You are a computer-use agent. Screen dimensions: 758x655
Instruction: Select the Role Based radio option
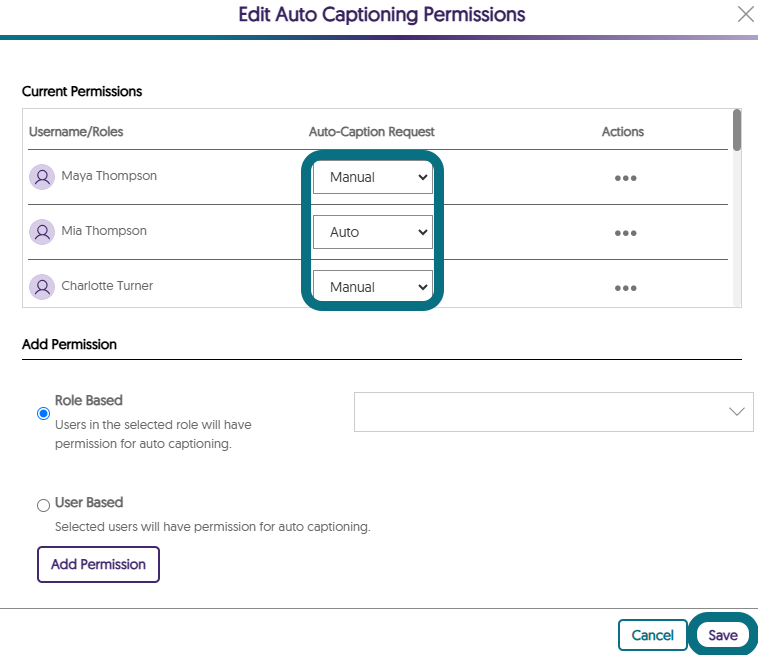tap(44, 413)
